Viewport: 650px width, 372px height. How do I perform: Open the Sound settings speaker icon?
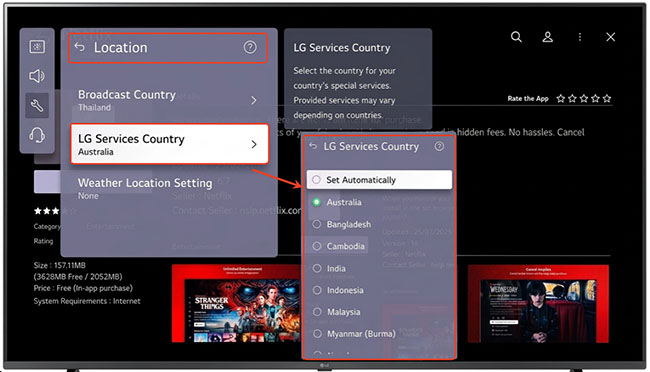(x=37, y=76)
